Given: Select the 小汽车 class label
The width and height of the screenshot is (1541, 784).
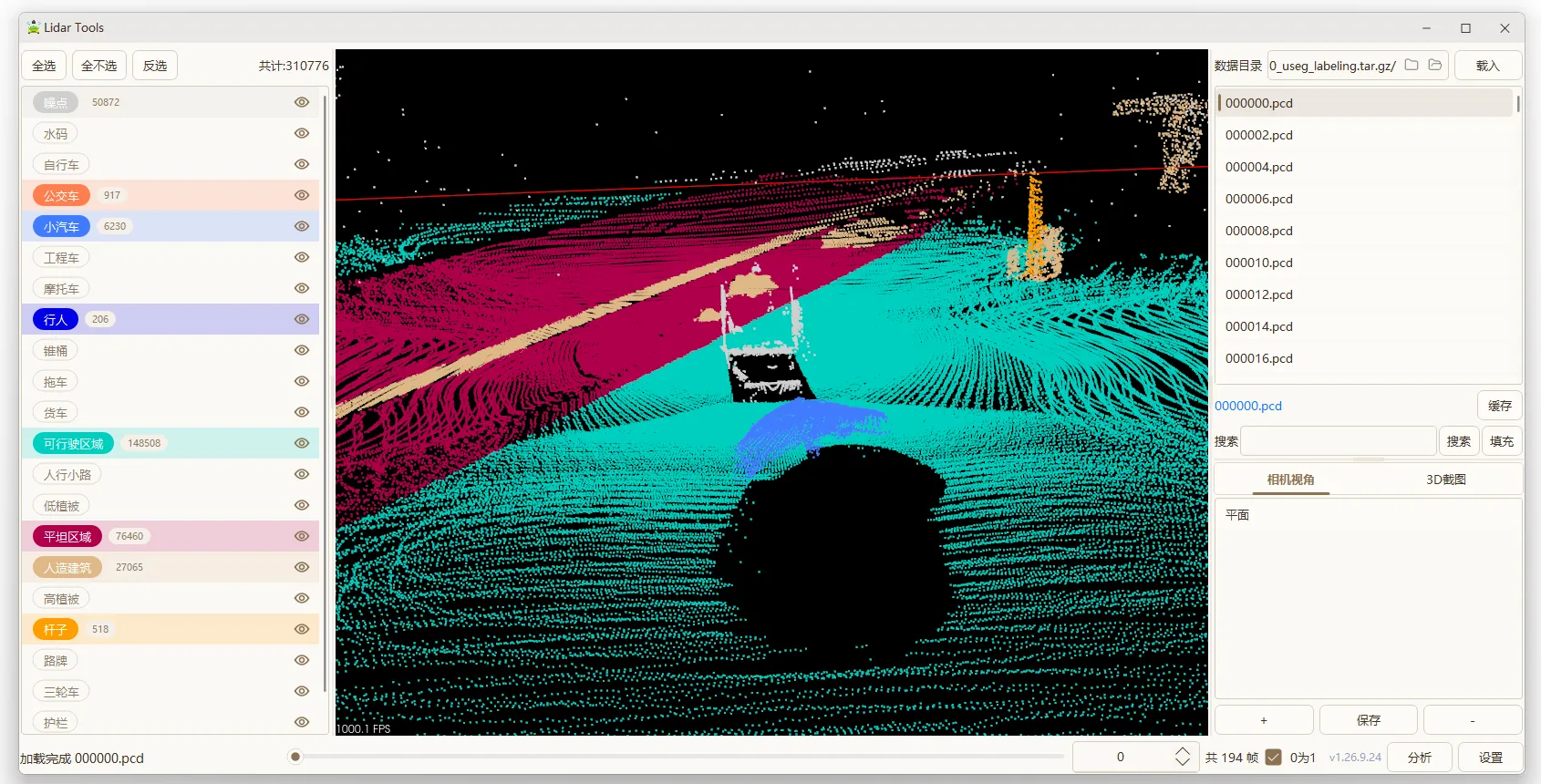Looking at the screenshot, I should click(x=61, y=226).
